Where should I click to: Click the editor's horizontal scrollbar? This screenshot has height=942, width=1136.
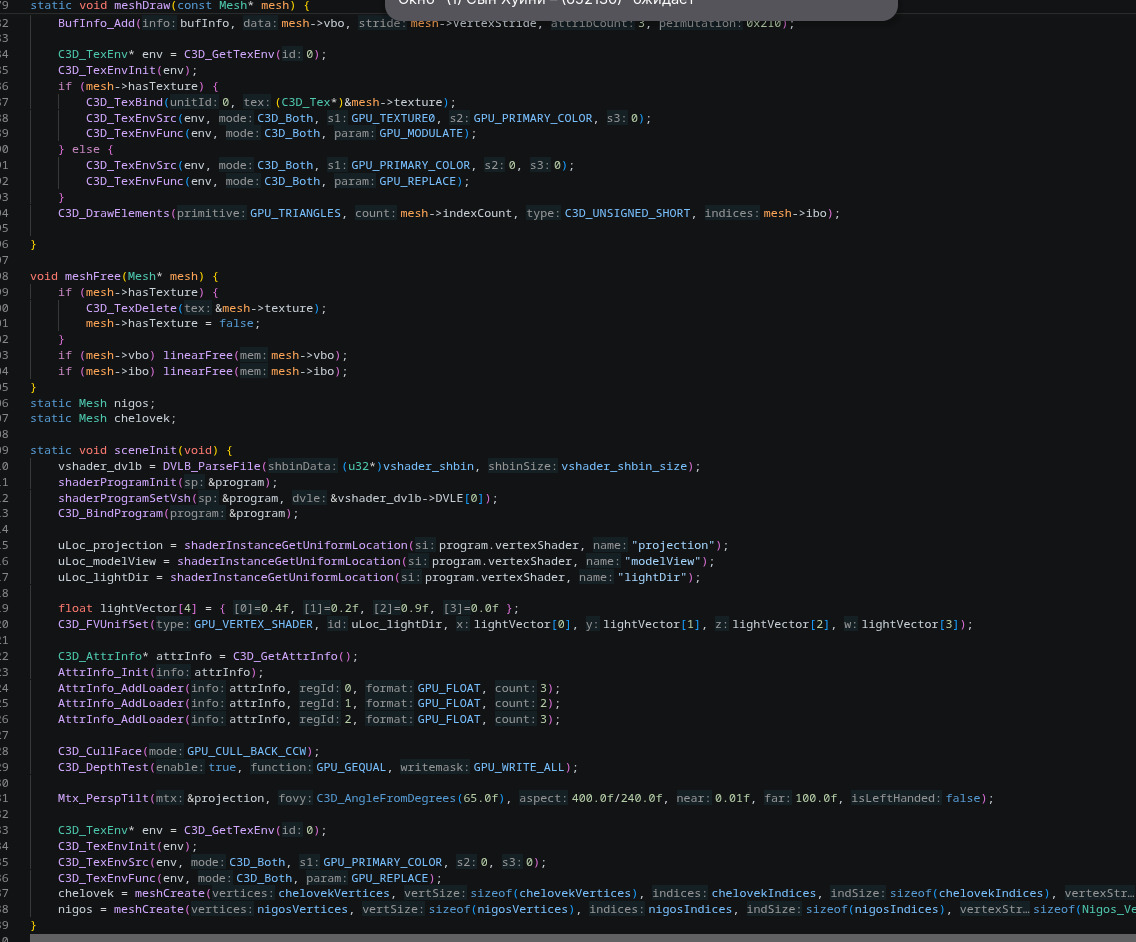pos(582,938)
